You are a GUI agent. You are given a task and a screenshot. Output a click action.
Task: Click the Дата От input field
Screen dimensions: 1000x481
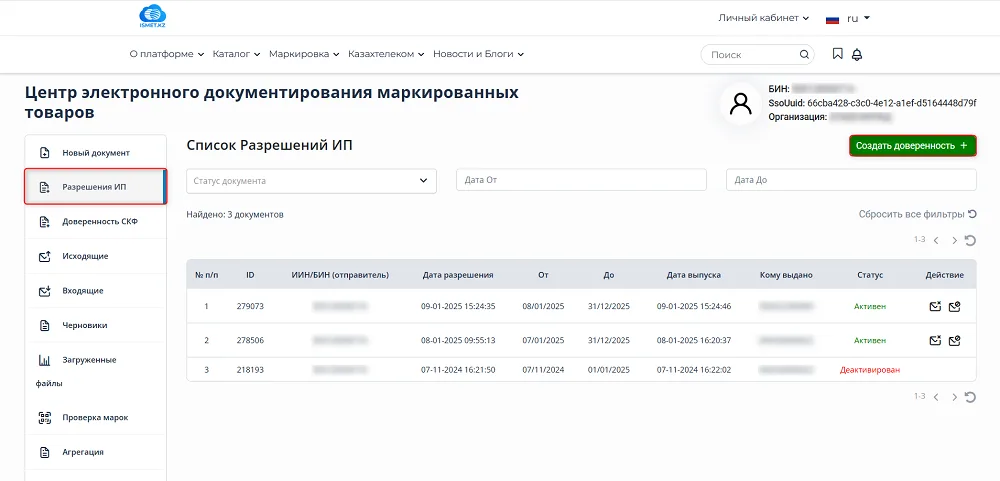tap(582, 180)
